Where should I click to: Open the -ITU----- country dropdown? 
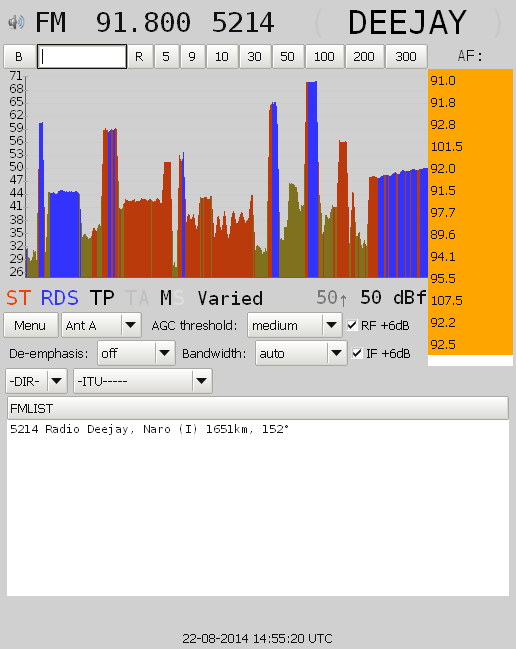point(143,381)
